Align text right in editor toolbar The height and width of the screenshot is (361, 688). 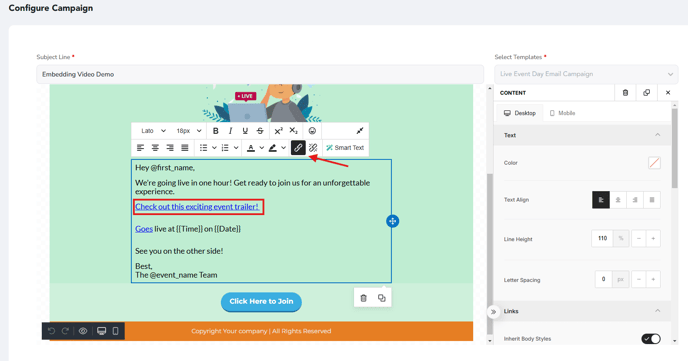tap(170, 148)
